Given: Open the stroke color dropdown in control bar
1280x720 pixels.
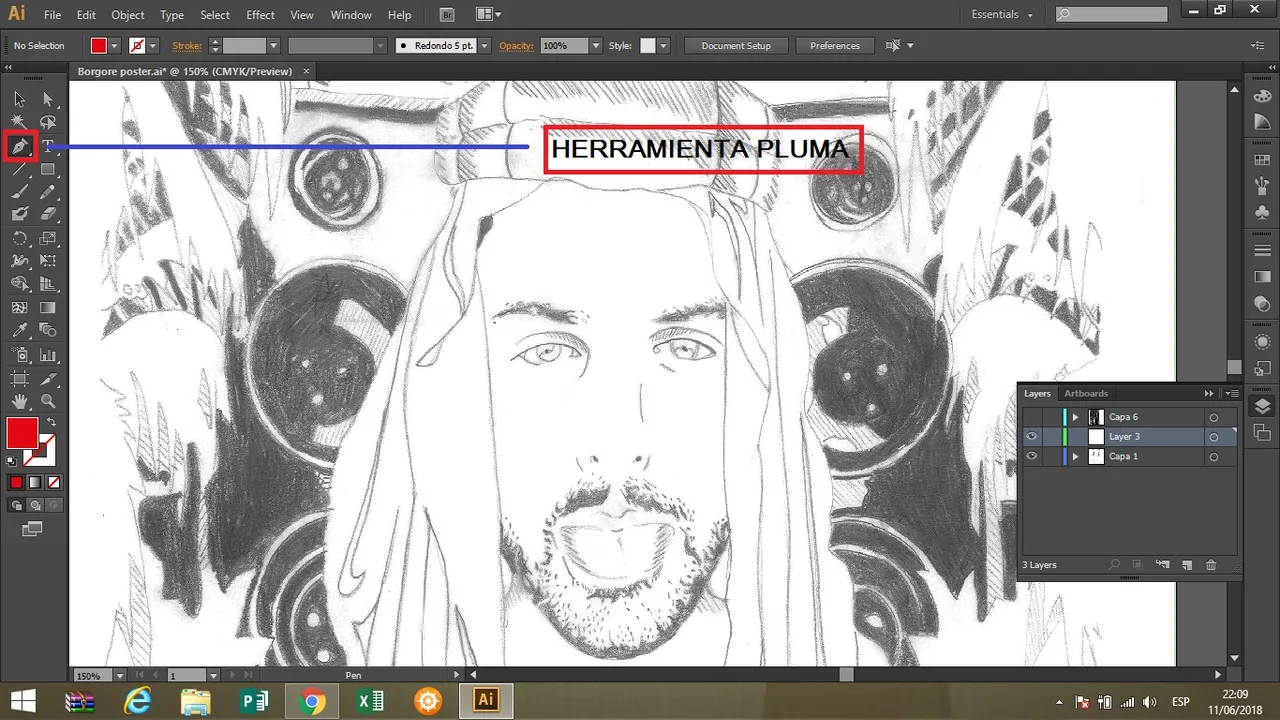Looking at the screenshot, I should pyautogui.click(x=153, y=46).
